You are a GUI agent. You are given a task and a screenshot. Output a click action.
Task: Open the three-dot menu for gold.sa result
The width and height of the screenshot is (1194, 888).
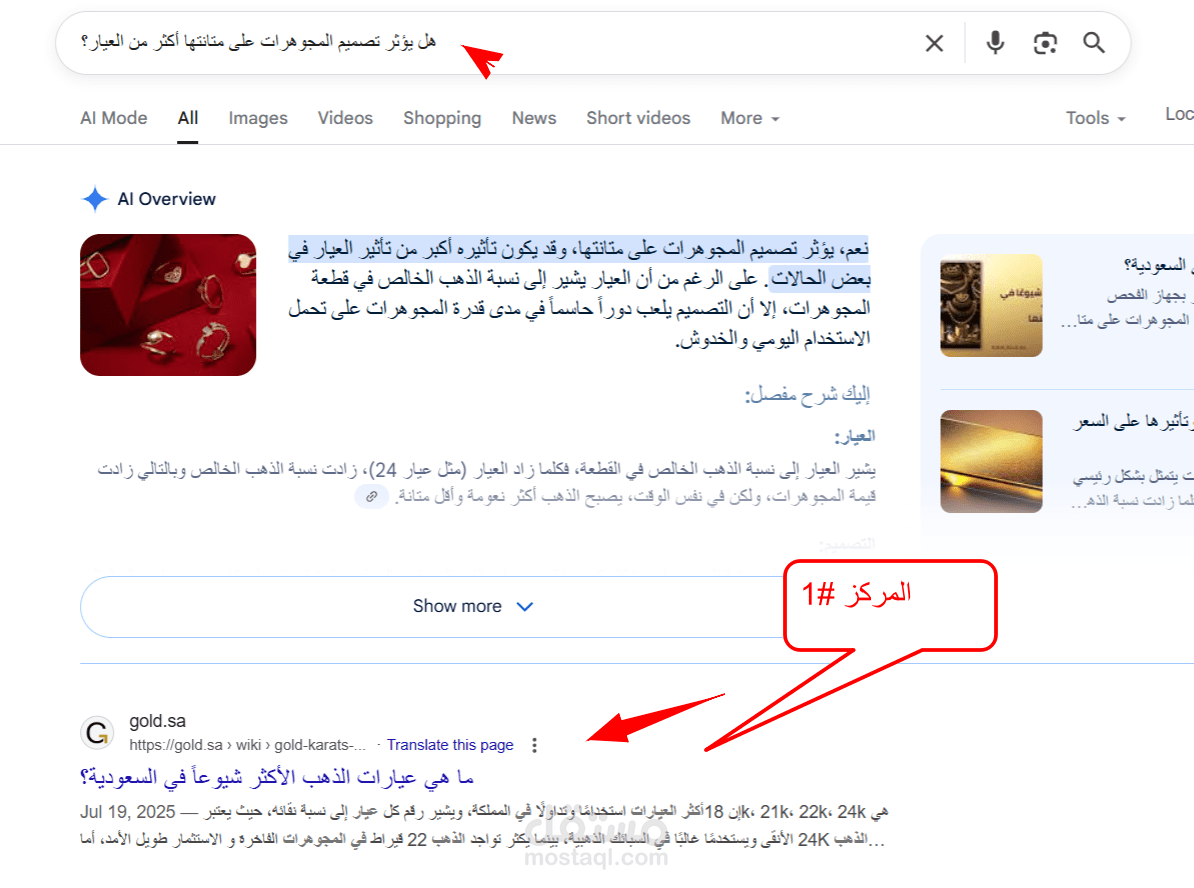click(x=535, y=745)
